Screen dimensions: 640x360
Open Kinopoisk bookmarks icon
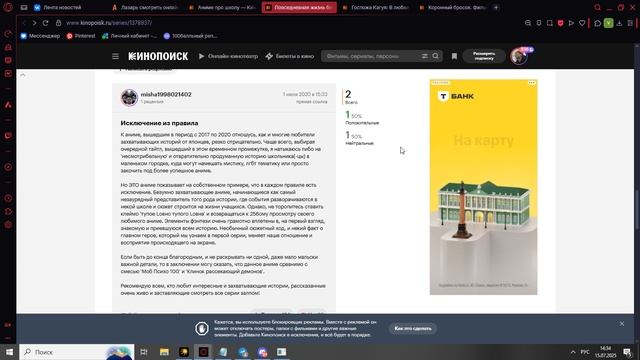tap(454, 56)
